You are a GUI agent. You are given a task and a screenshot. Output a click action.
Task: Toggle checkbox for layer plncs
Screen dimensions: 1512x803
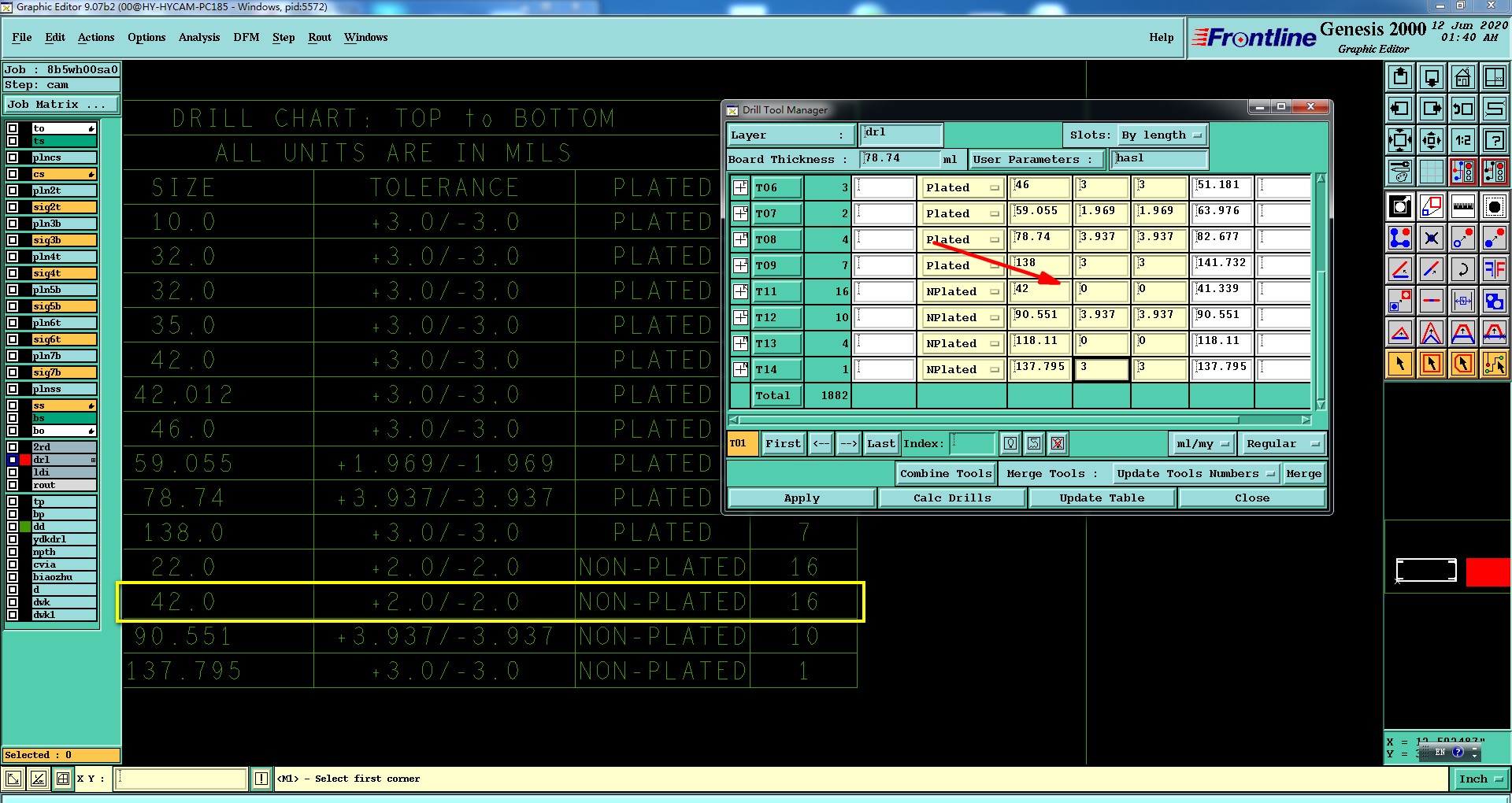[x=13, y=157]
